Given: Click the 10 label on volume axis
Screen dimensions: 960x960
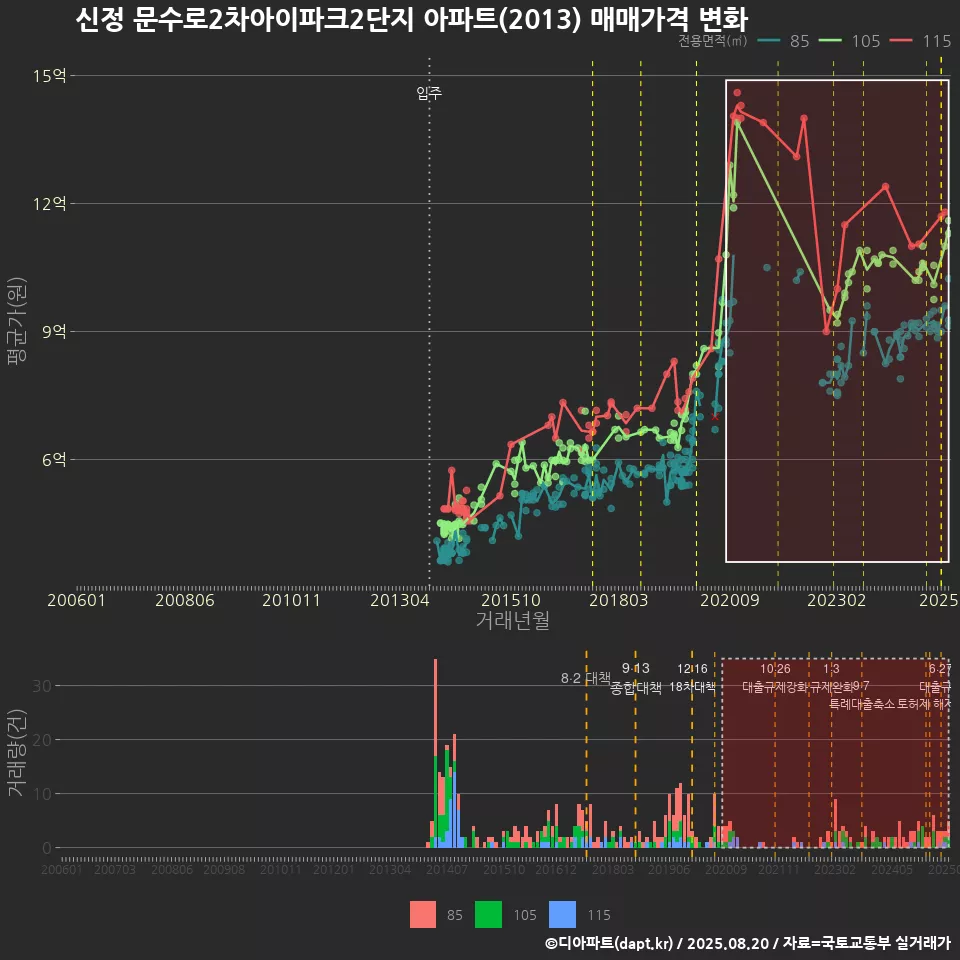Looking at the screenshot, I should (x=42, y=794).
